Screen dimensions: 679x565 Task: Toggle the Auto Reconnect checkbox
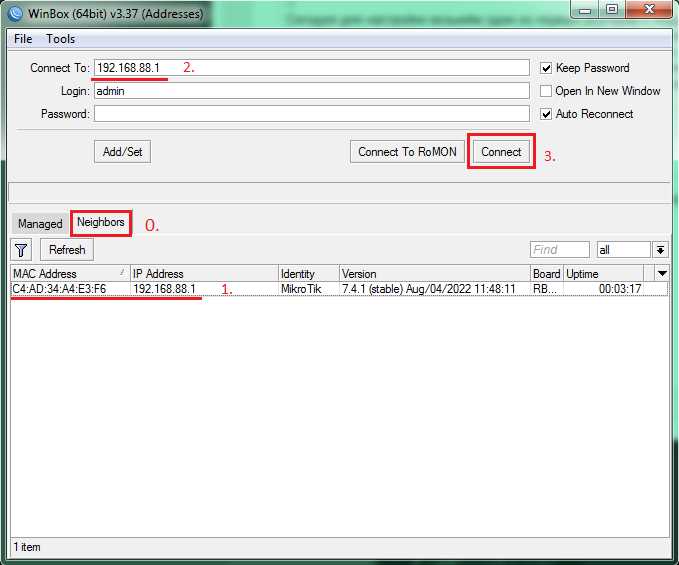coord(546,114)
